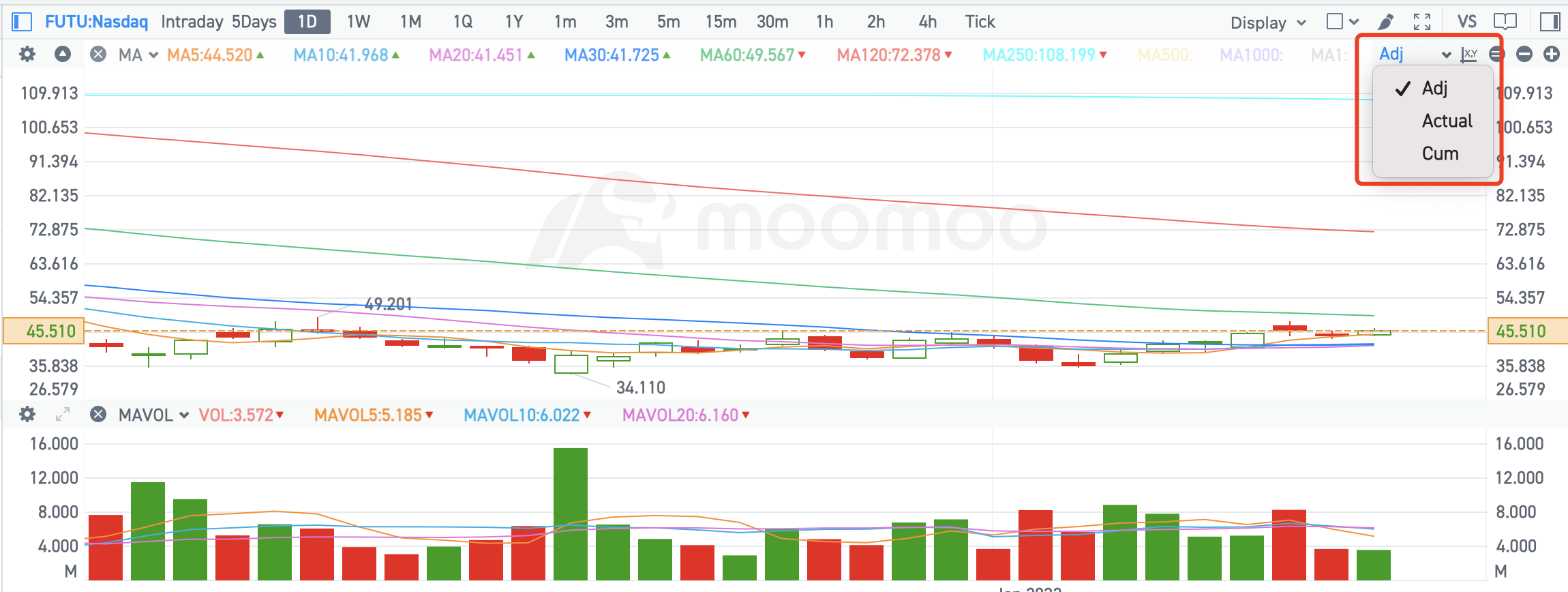Remove the MA indicator using its X icon
This screenshot has width=1568, height=592.
click(98, 54)
